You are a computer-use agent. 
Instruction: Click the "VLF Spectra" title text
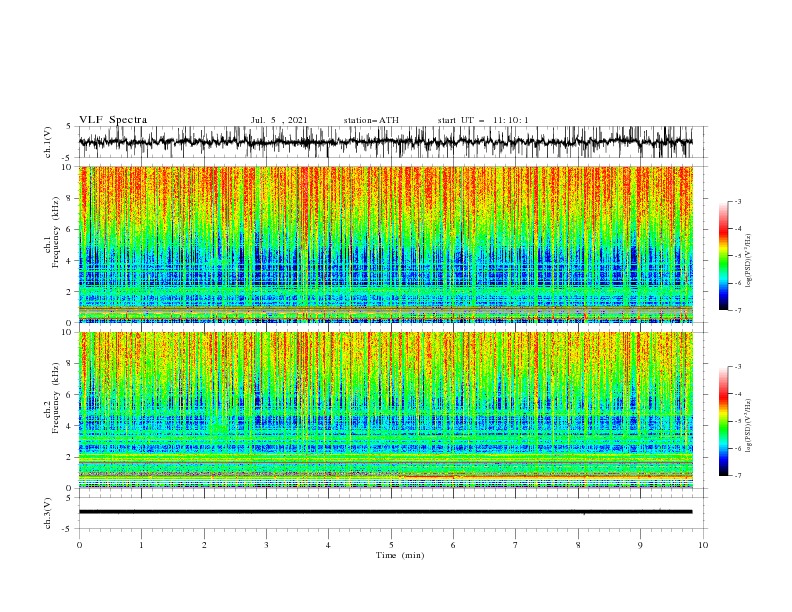[113, 120]
